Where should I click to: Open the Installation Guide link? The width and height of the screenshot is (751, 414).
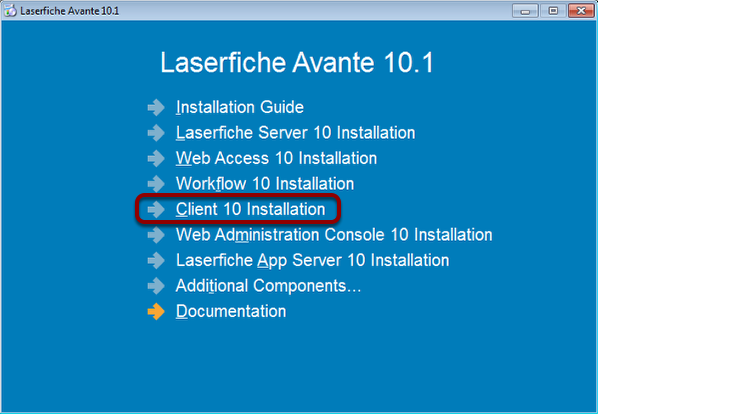click(x=239, y=107)
